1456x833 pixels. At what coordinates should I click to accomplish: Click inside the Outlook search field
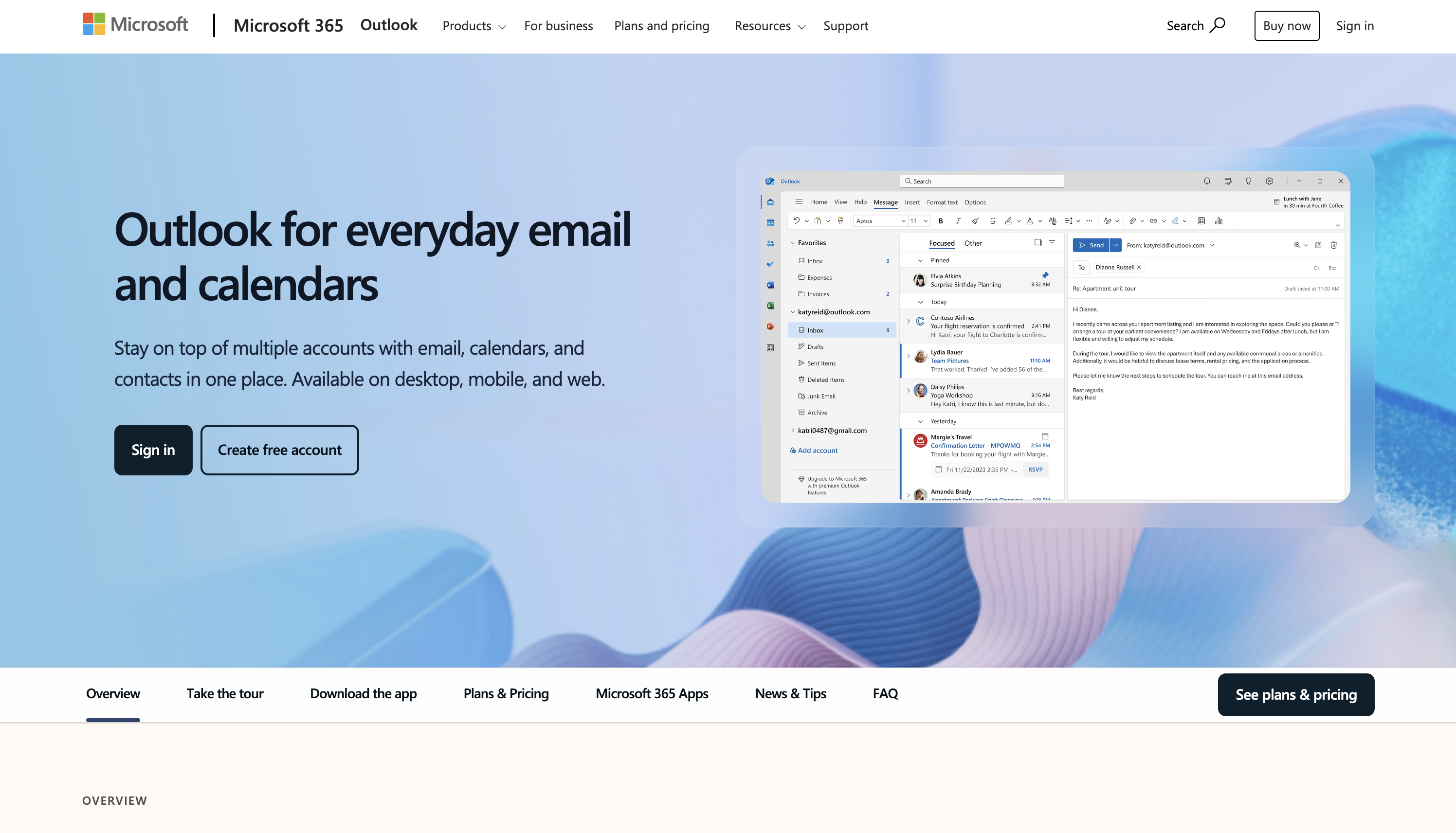(983, 181)
